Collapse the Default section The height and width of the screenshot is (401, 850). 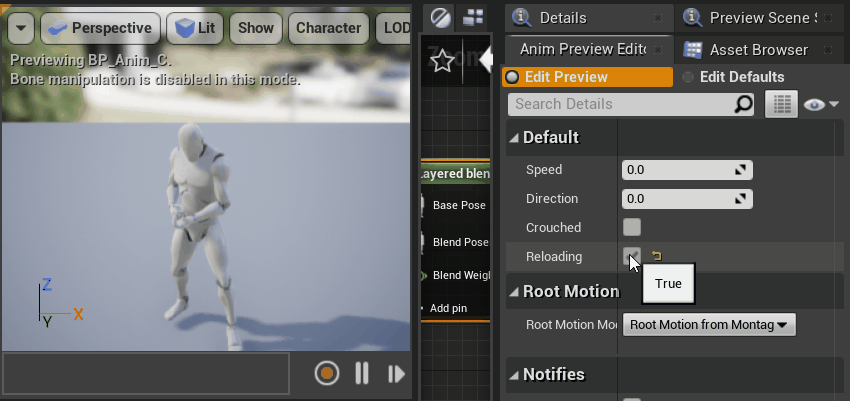pos(514,137)
